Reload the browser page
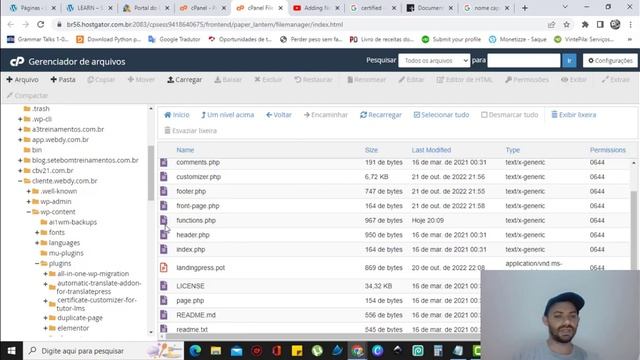This screenshot has height=360, width=640. point(40,24)
